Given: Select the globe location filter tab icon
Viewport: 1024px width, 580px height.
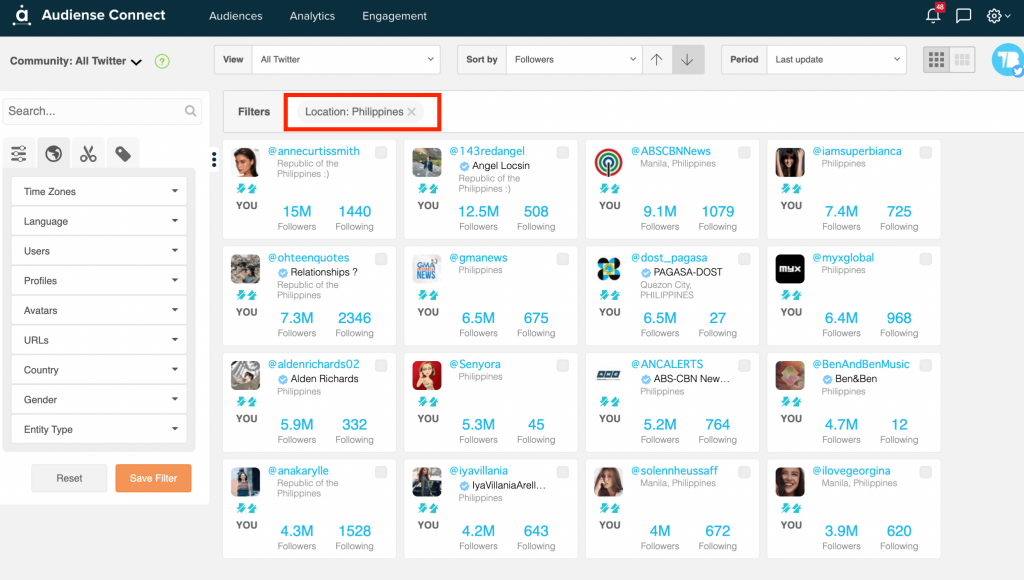Looking at the screenshot, I should point(53,153).
